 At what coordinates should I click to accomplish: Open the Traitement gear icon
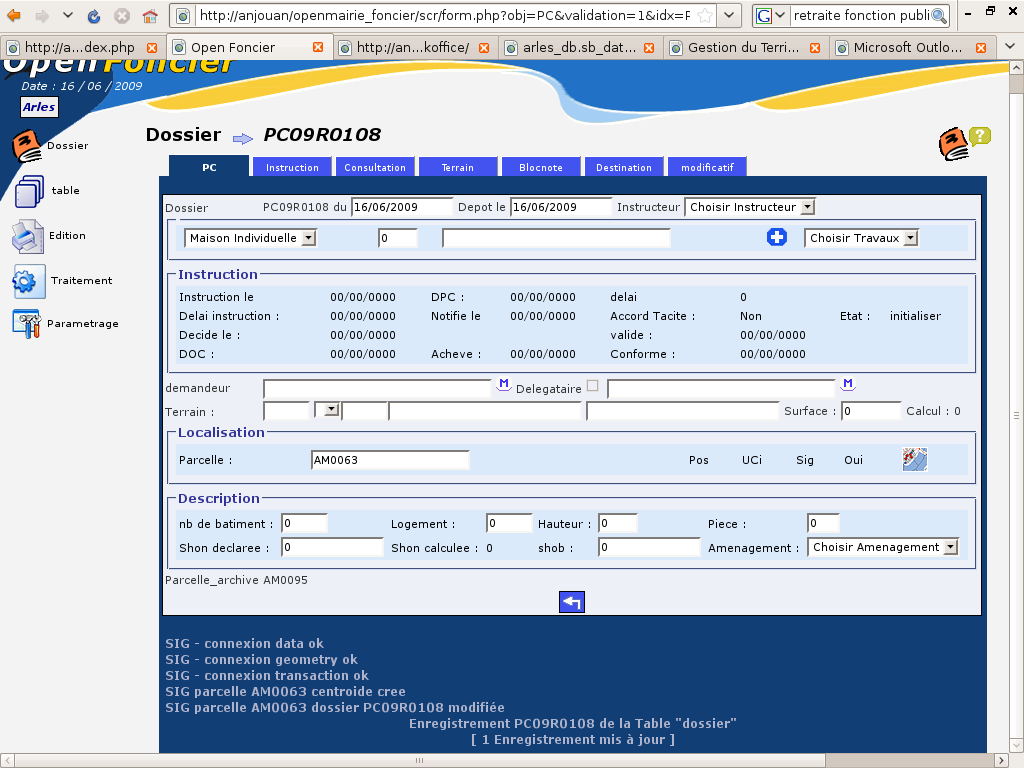pos(28,281)
